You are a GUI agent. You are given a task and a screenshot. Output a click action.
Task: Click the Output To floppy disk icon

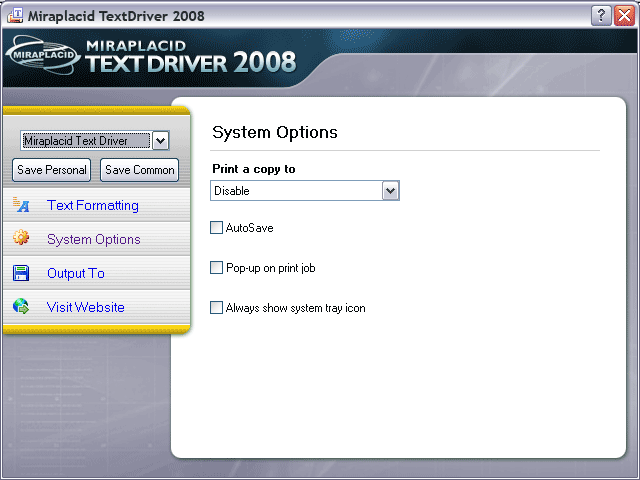(21, 273)
